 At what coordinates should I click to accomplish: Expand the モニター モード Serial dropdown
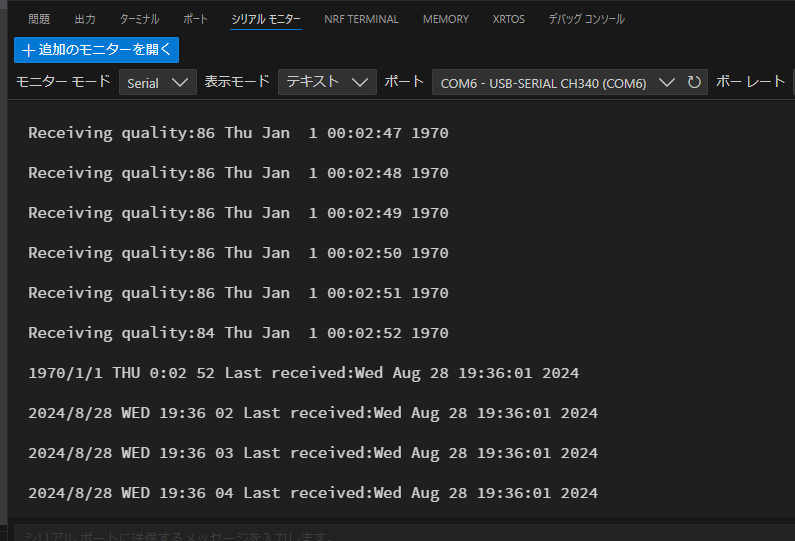click(157, 83)
